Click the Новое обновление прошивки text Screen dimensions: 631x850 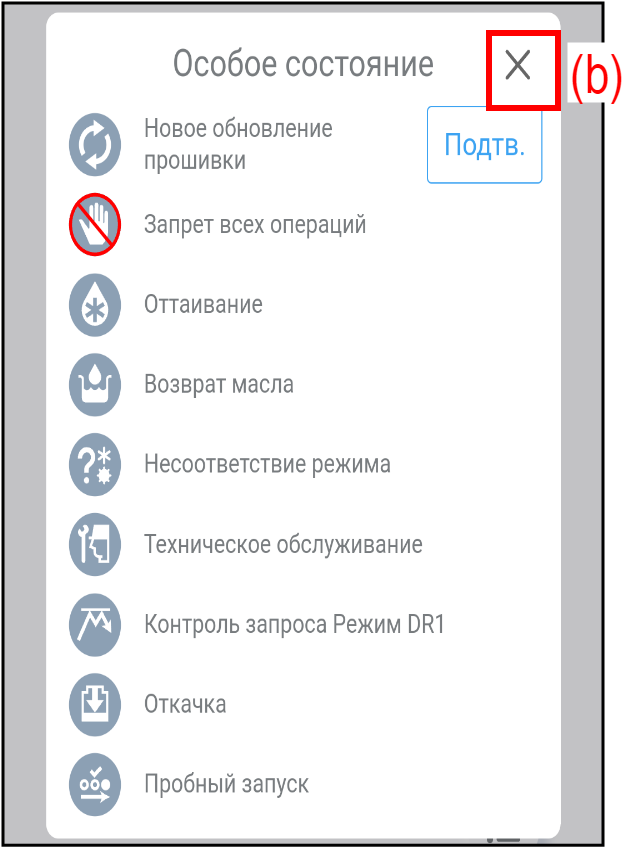click(238, 145)
